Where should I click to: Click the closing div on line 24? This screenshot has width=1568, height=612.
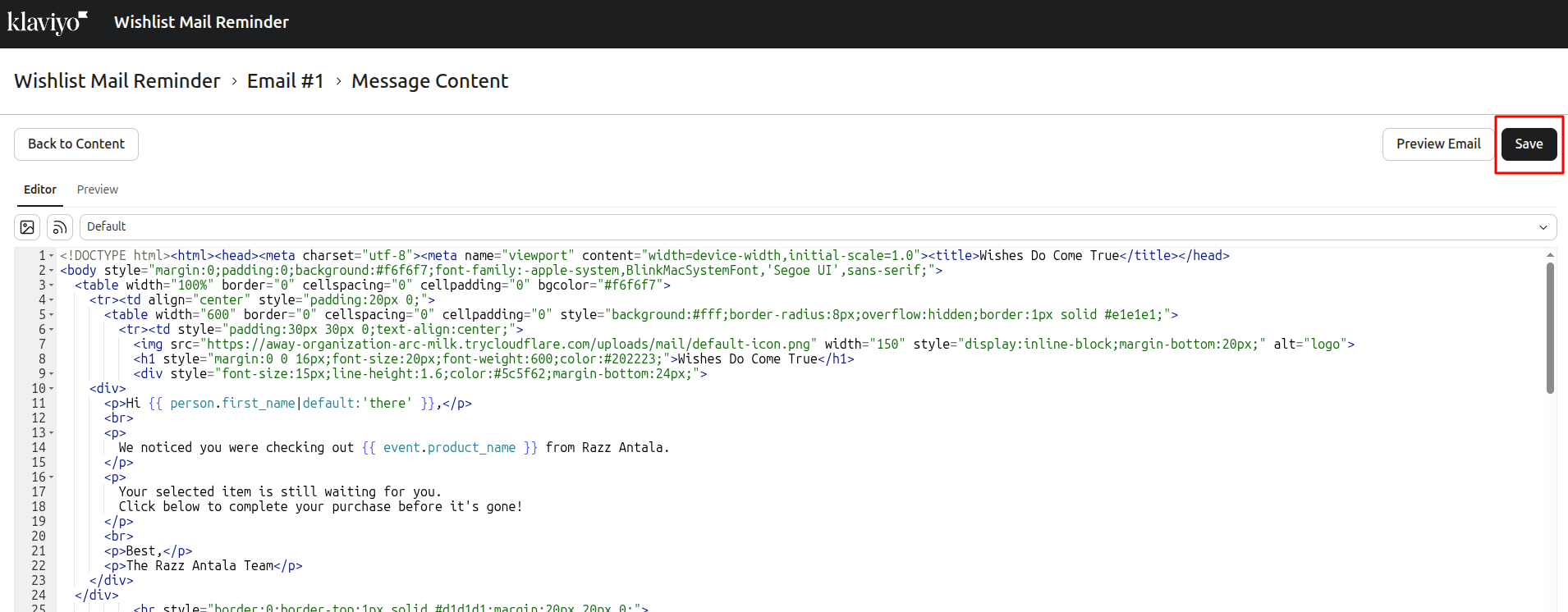pos(96,596)
